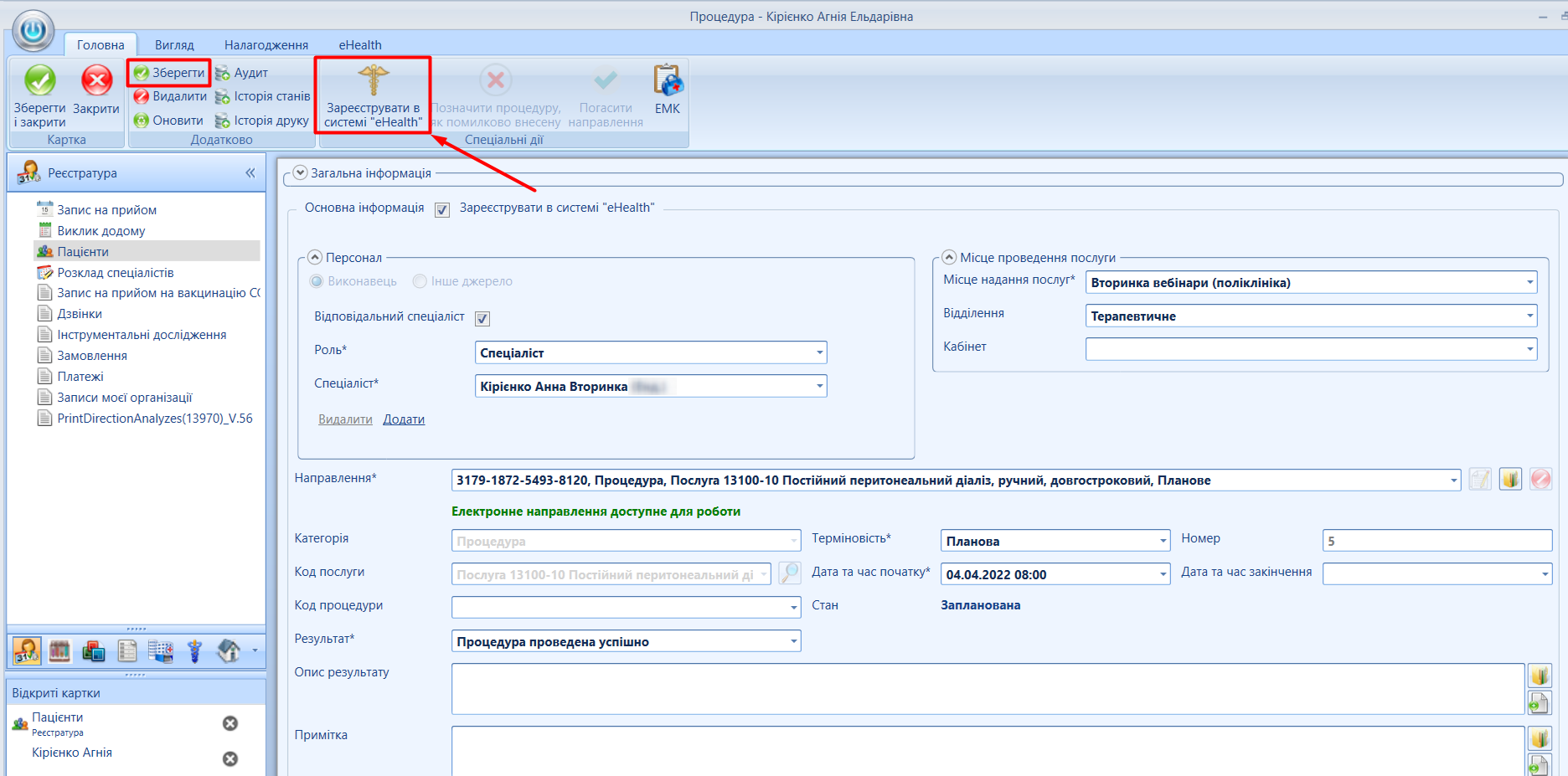Screen dimensions: 1568x776
Task: Click into the Номер input field
Action: click(x=1437, y=541)
